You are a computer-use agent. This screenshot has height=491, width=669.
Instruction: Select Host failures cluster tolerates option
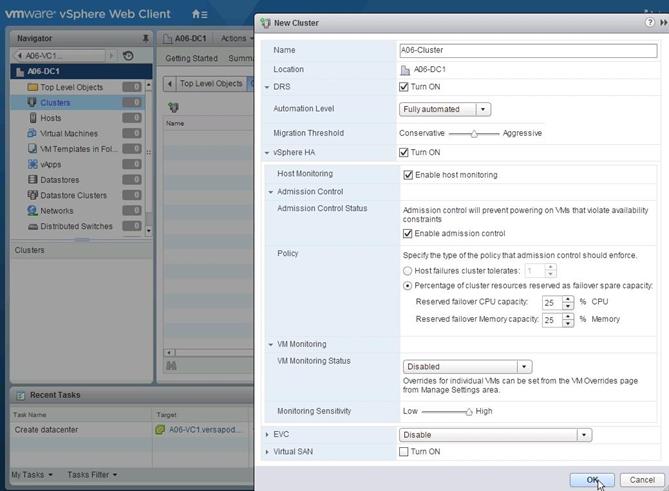click(x=407, y=271)
